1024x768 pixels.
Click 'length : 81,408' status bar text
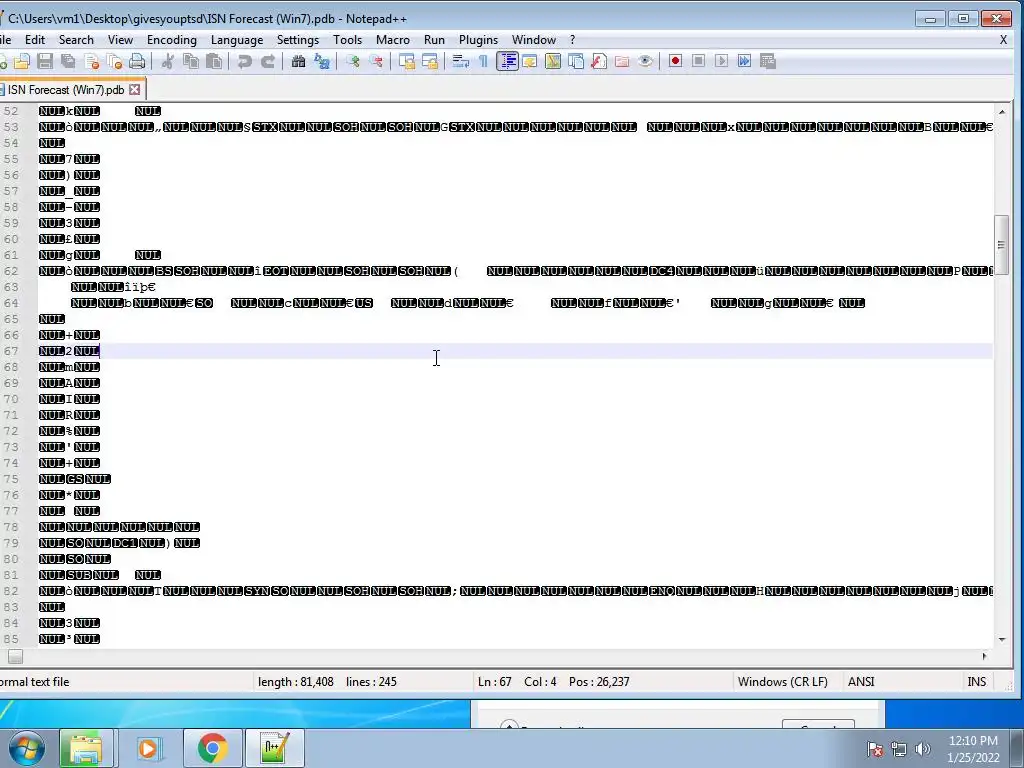pos(295,682)
